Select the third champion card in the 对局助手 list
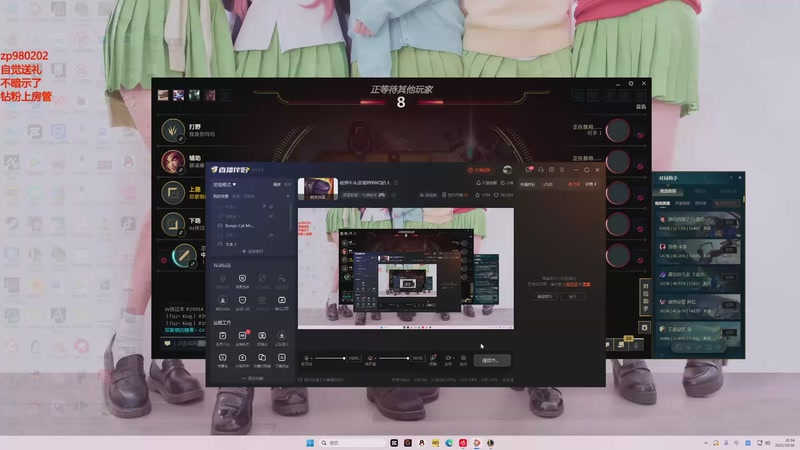 click(x=698, y=279)
